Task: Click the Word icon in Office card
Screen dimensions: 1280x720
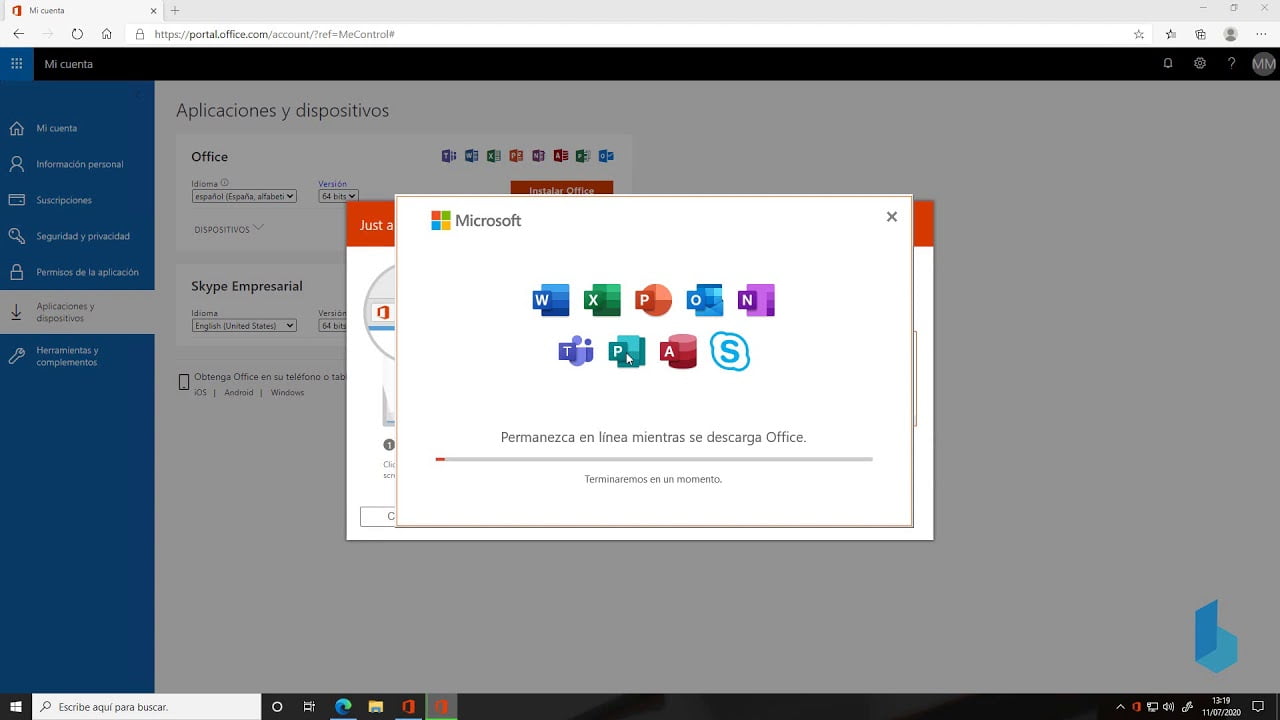Action: pos(471,156)
